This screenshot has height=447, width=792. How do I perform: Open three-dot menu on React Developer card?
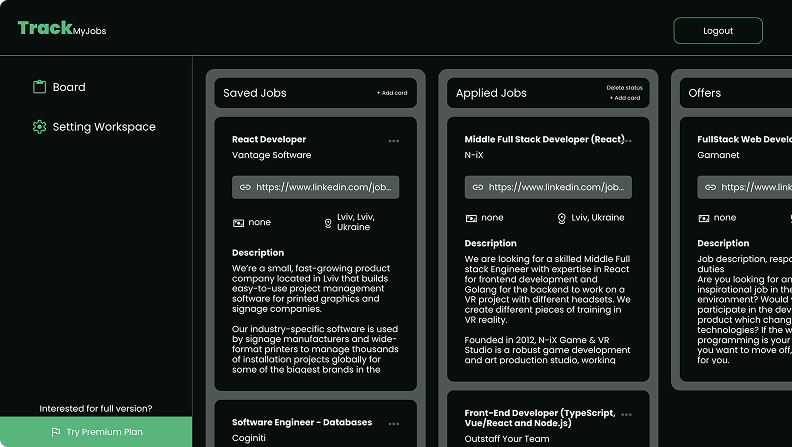point(394,141)
